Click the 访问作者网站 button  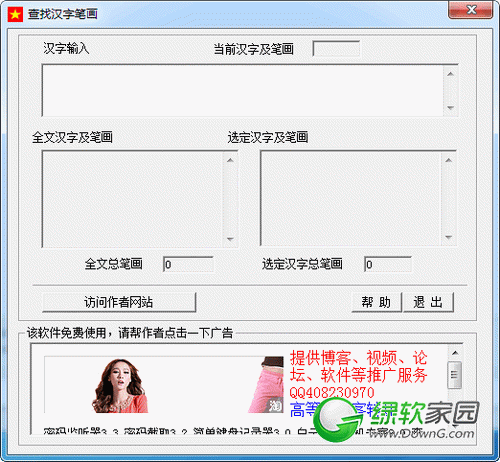click(119, 302)
